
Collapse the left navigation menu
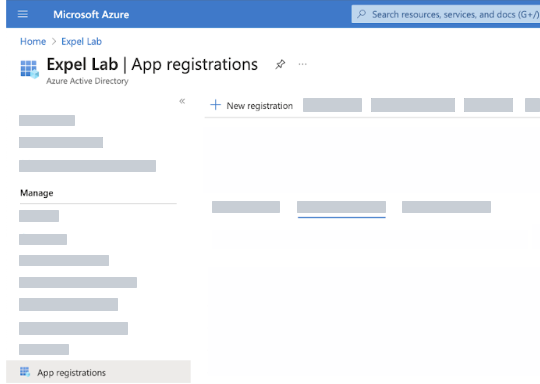pyautogui.click(x=182, y=101)
